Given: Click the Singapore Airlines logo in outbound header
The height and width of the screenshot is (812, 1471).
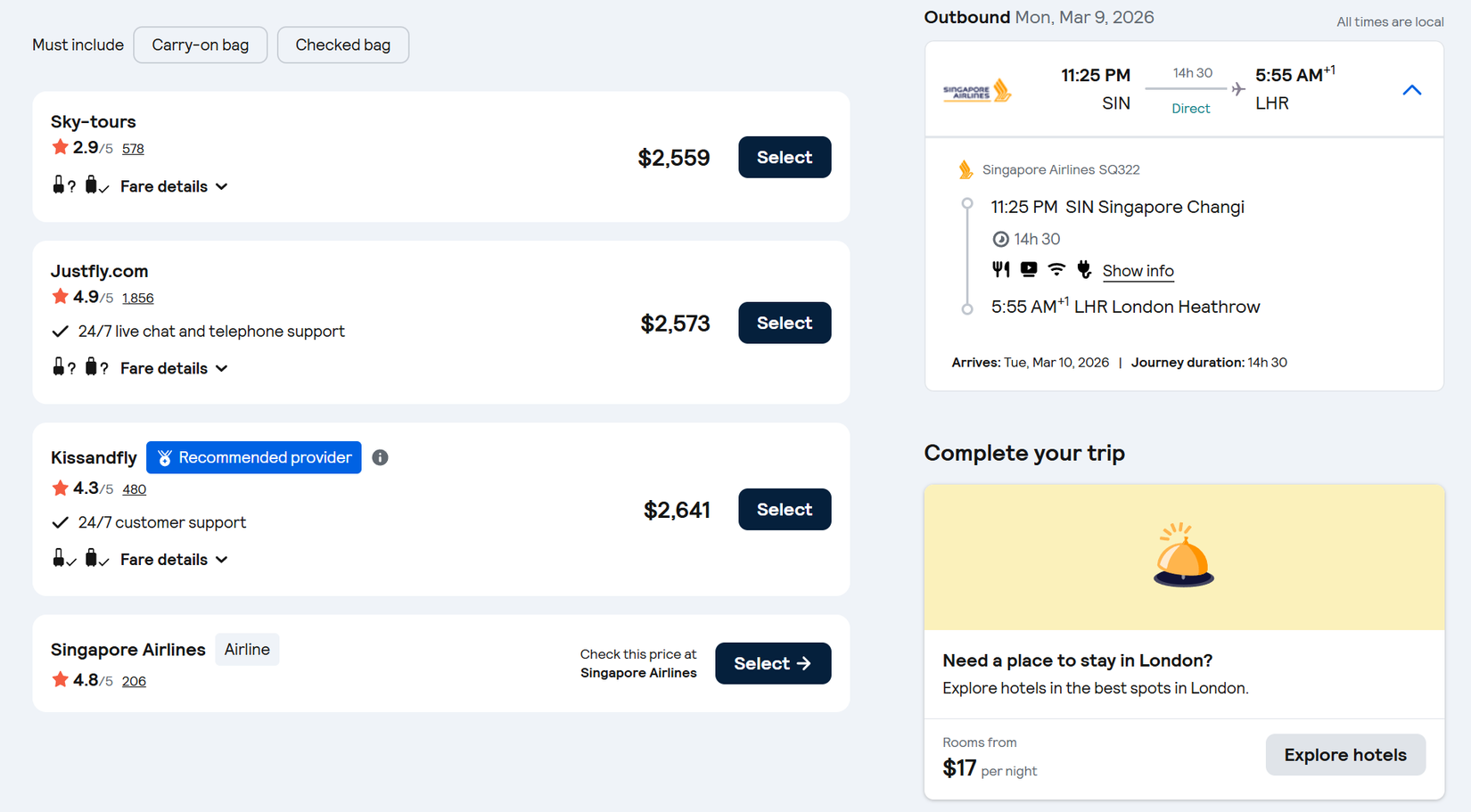Looking at the screenshot, I should click(x=977, y=91).
